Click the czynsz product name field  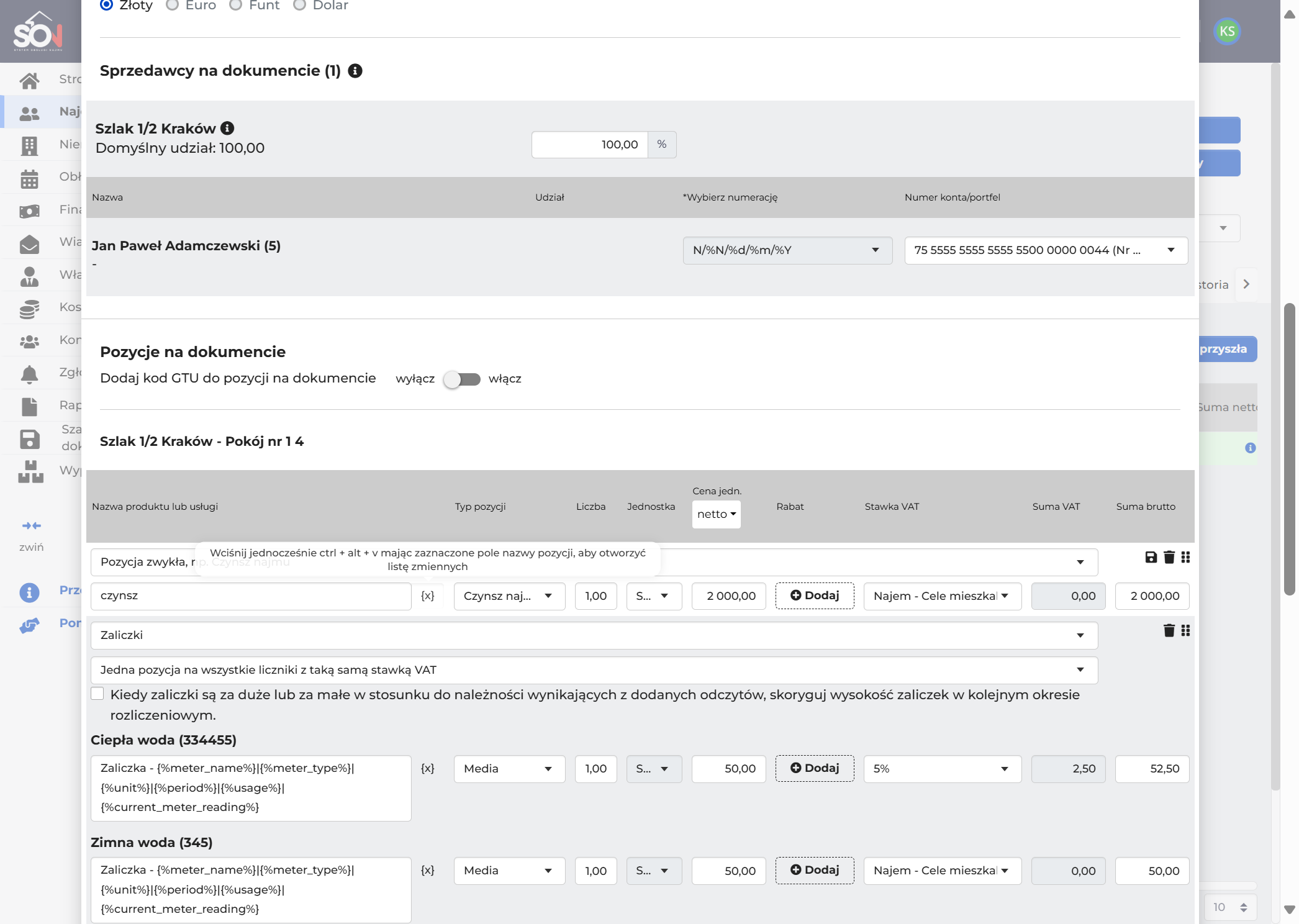coord(251,596)
